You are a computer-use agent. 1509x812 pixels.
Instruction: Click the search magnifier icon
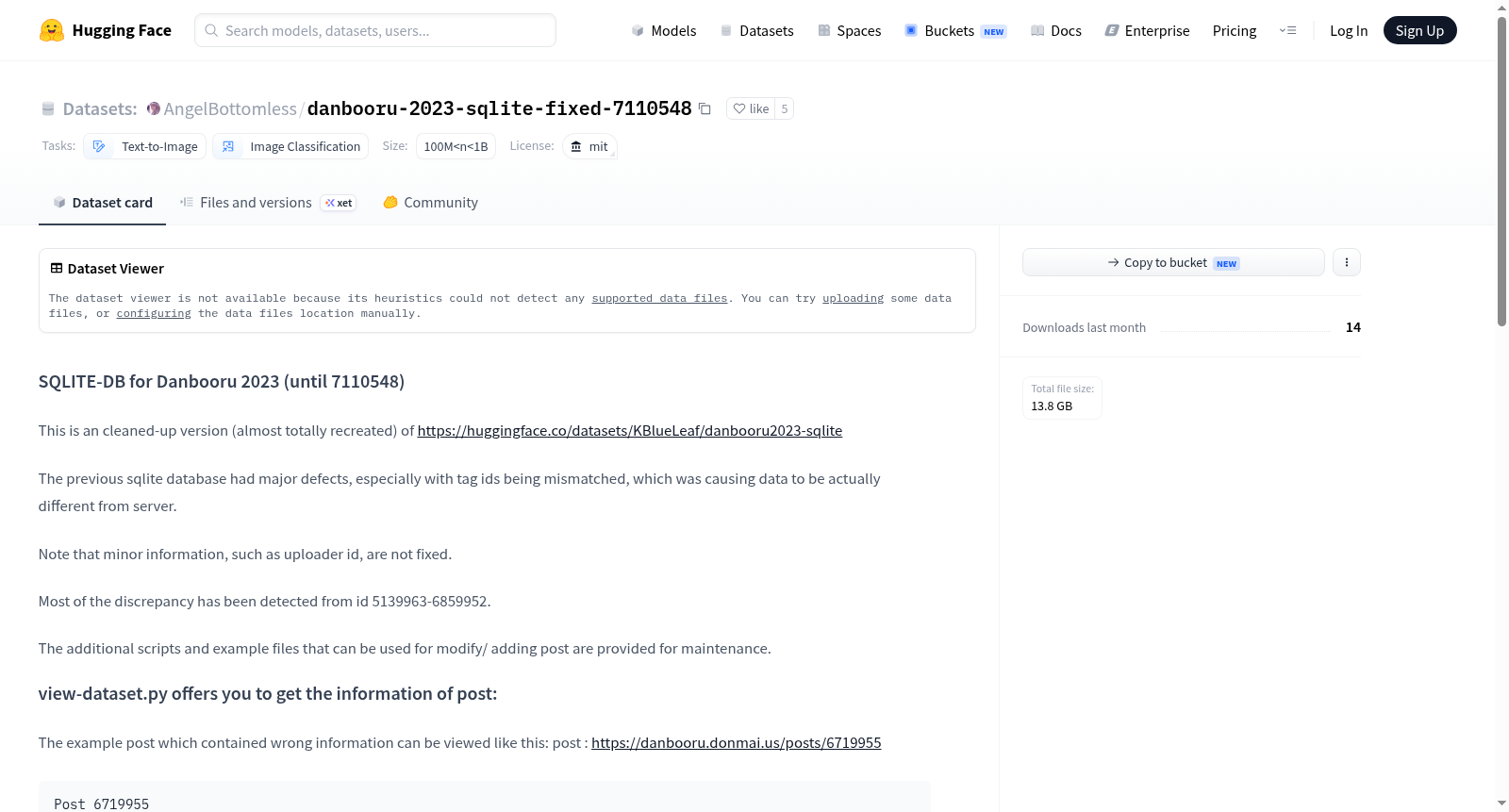click(212, 30)
